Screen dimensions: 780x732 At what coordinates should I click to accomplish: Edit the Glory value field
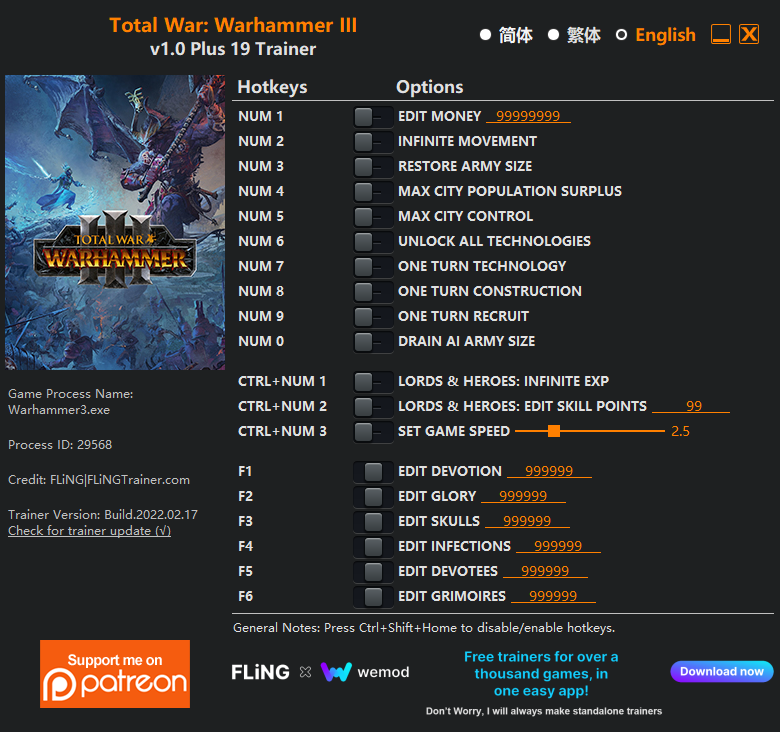pyautogui.click(x=523, y=495)
